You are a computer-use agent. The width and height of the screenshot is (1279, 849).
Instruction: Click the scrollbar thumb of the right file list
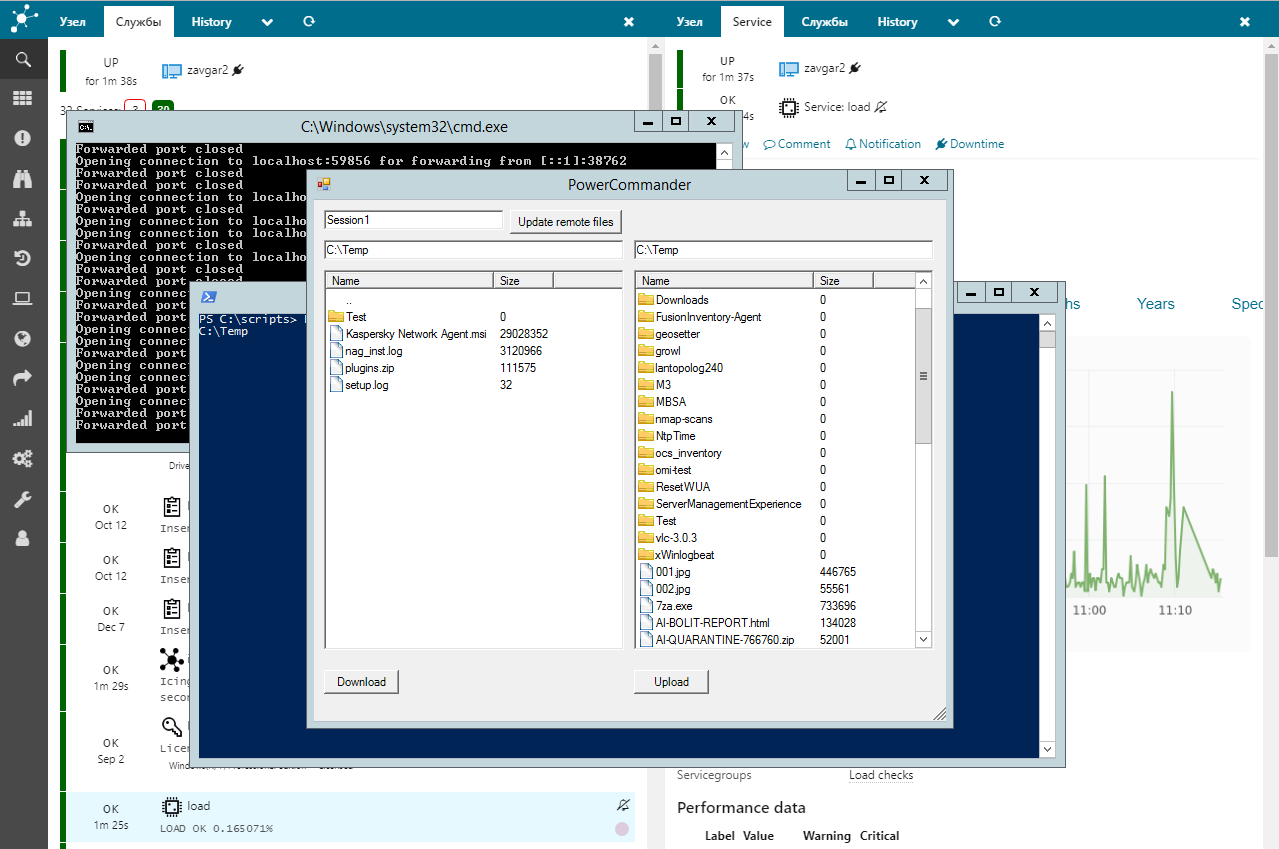click(923, 375)
